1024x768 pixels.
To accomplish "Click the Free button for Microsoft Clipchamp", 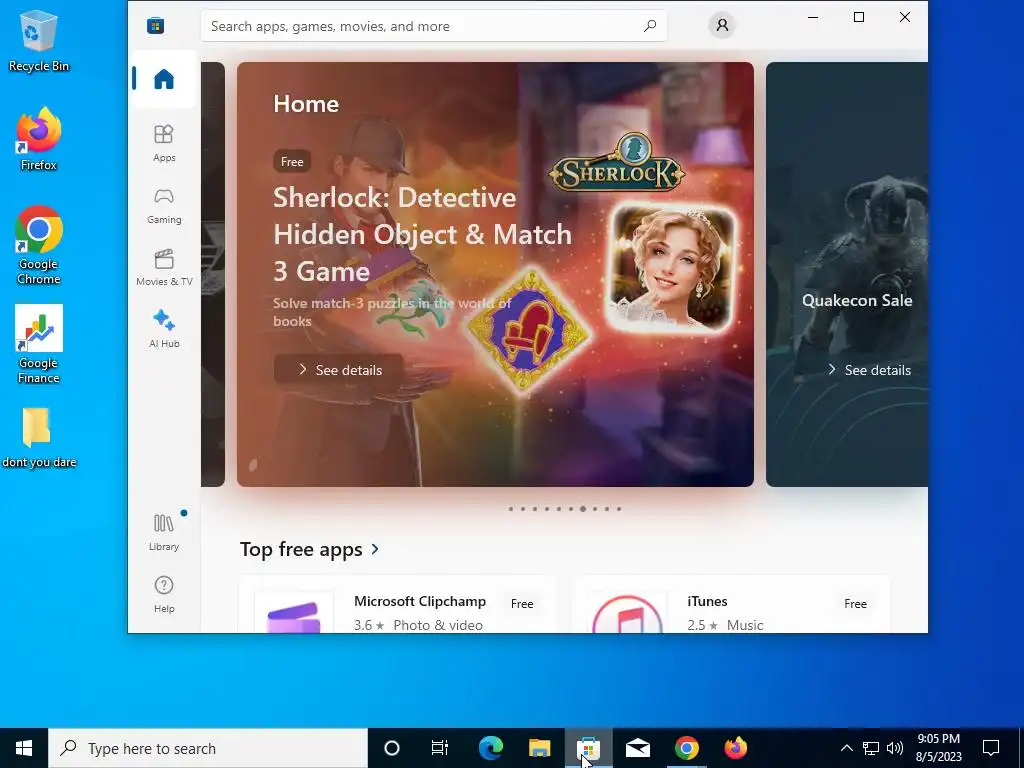I will point(522,603).
